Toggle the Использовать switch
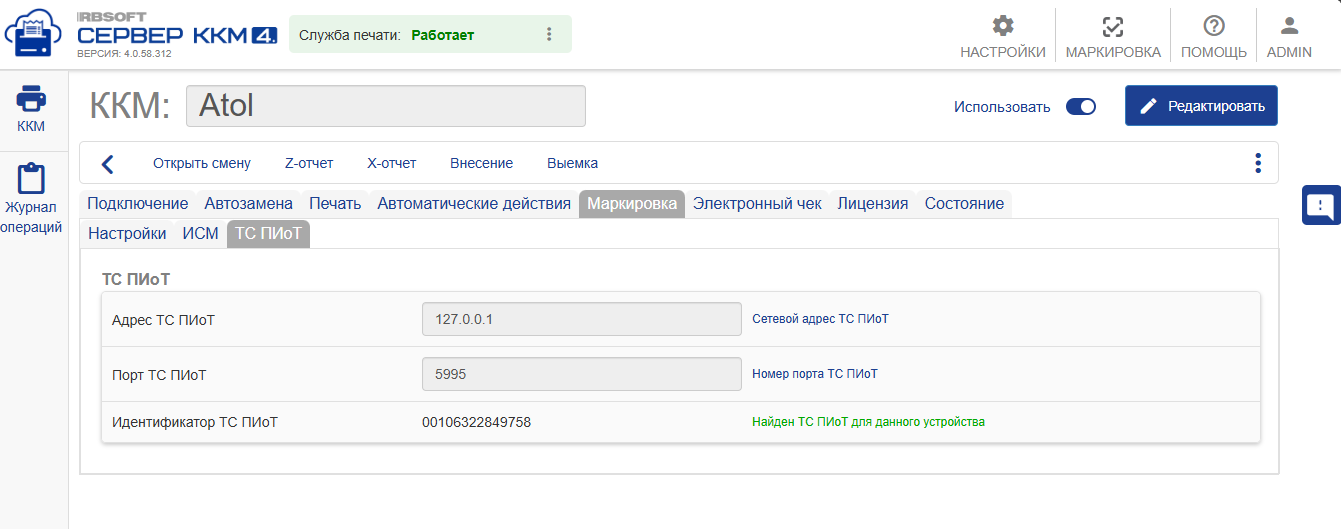The image size is (1341, 529). (x=1081, y=107)
